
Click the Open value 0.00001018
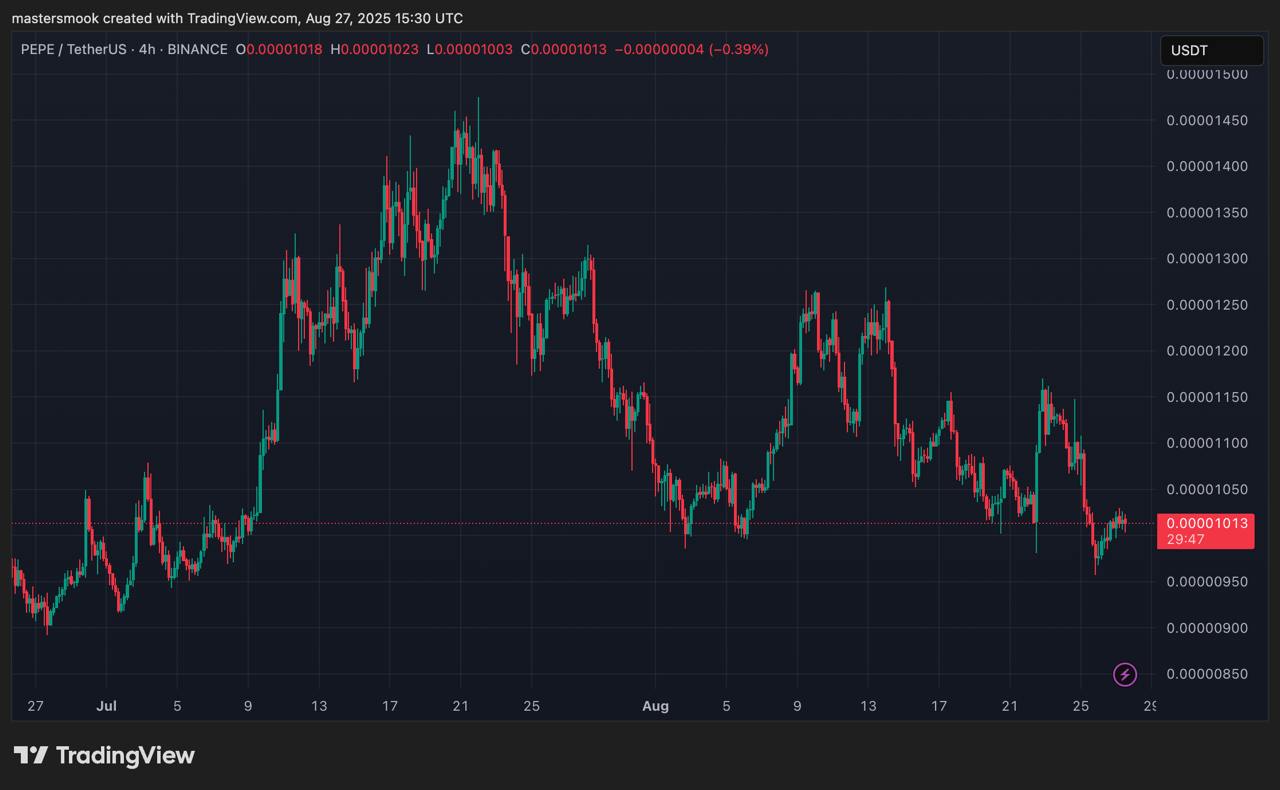tap(284, 49)
